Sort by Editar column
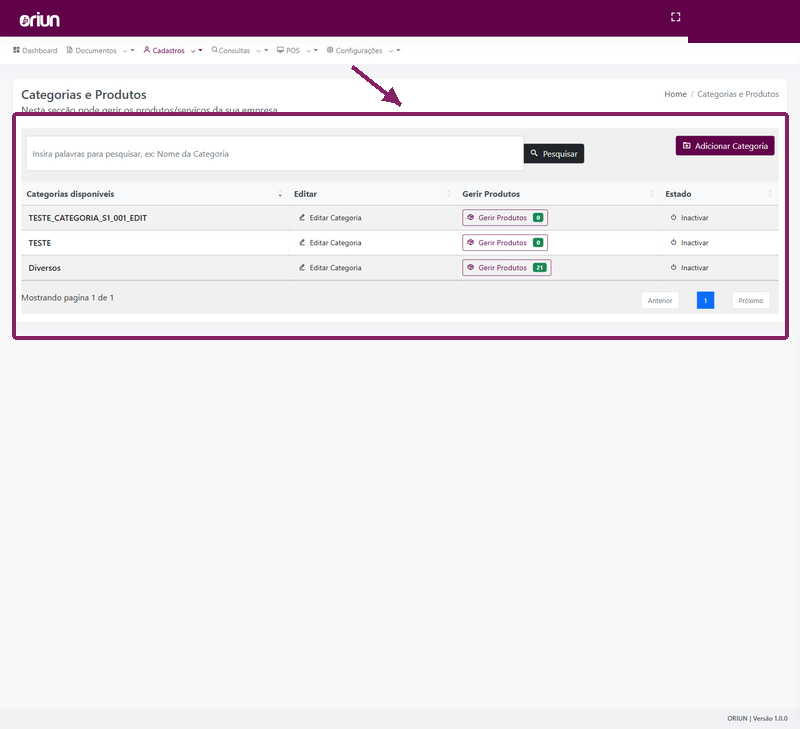The width and height of the screenshot is (800, 729). tap(371, 194)
